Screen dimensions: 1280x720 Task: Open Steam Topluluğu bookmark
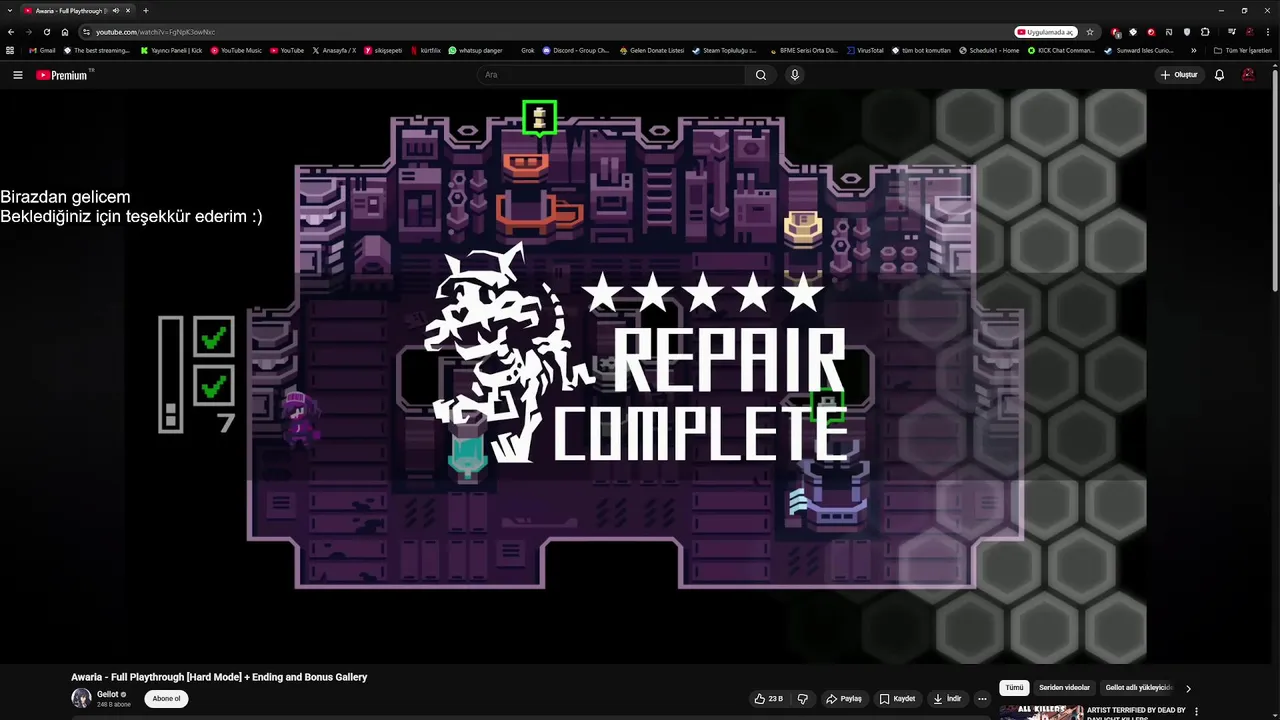click(x=724, y=50)
